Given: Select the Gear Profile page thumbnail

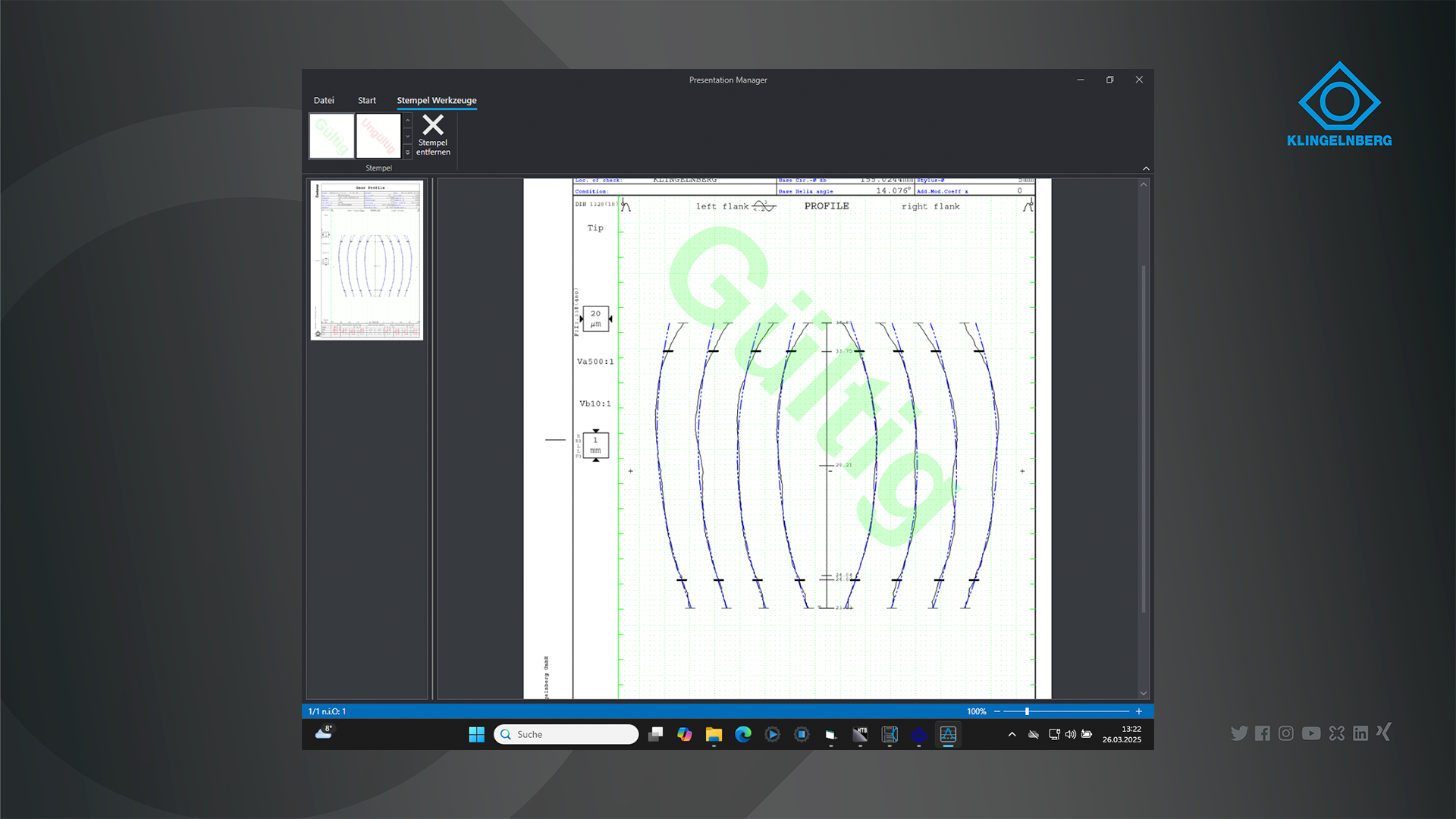Looking at the screenshot, I should click(367, 260).
